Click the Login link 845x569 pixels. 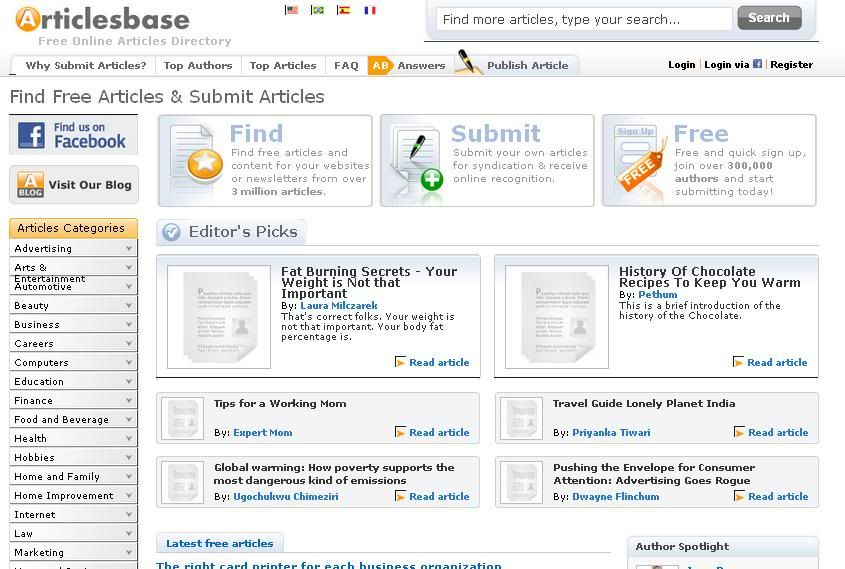pos(682,65)
